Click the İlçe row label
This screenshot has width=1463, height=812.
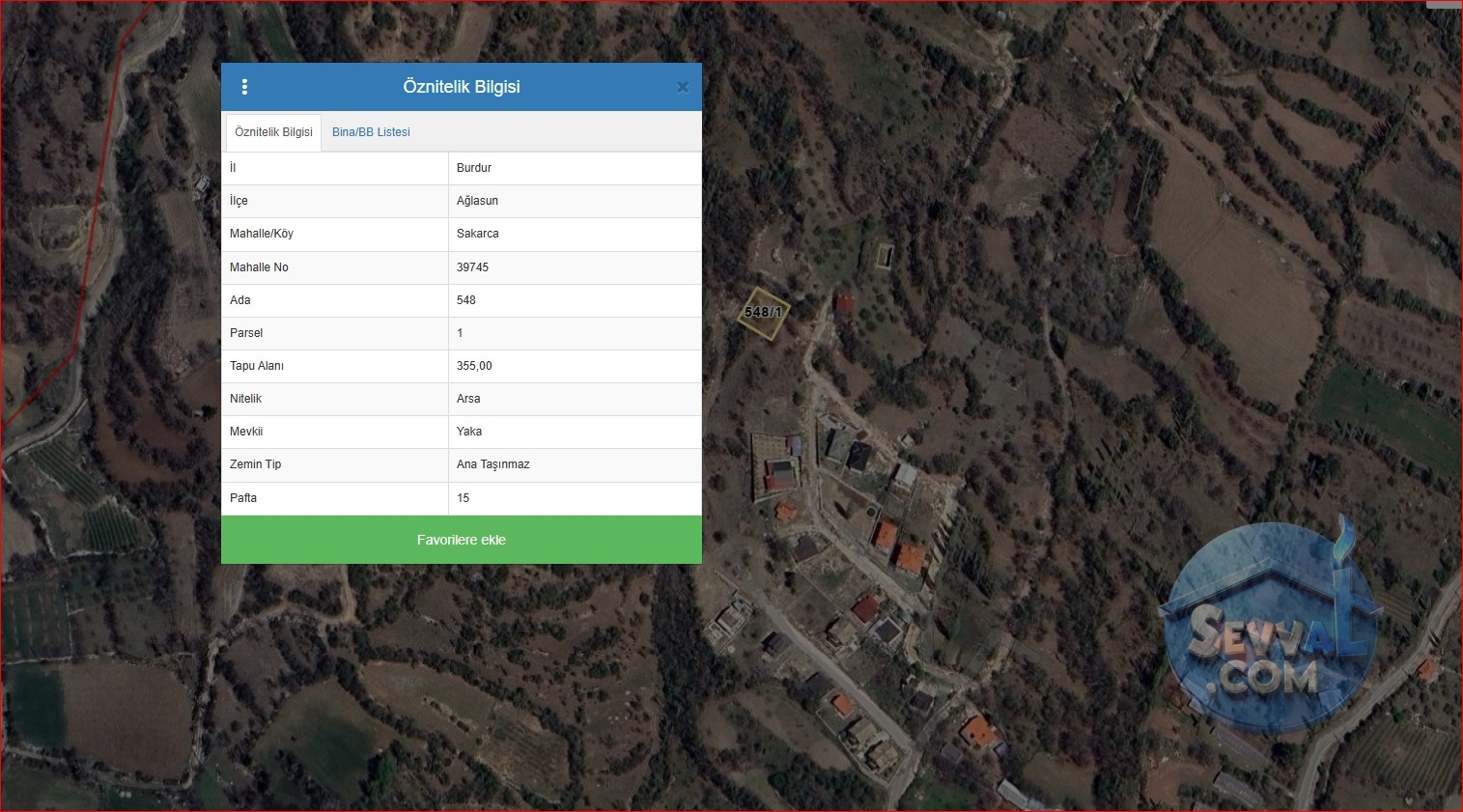[239, 201]
